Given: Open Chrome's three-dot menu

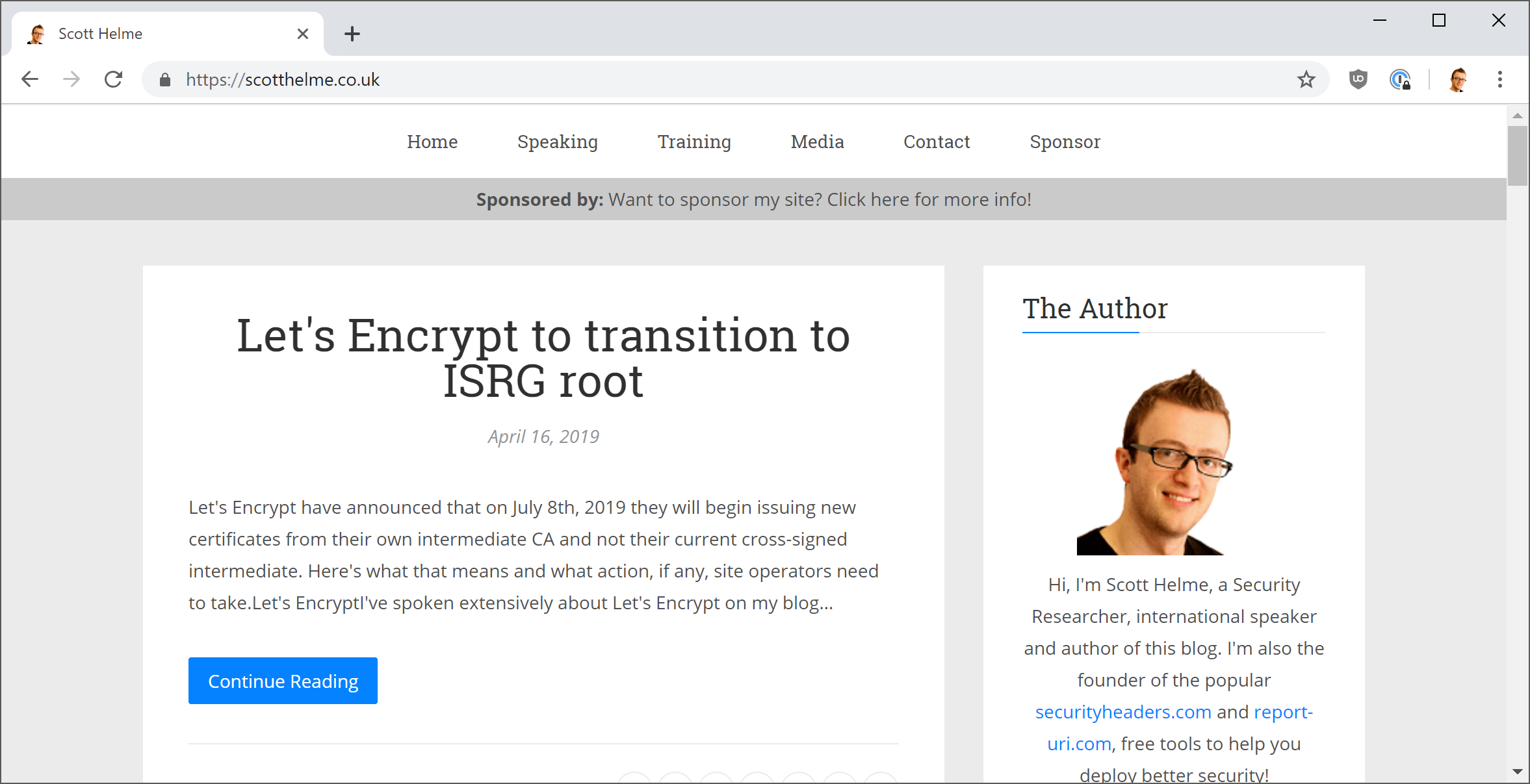Looking at the screenshot, I should (x=1500, y=79).
